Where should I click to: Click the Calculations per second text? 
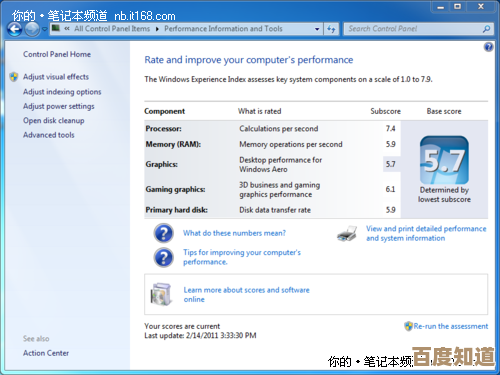point(279,129)
